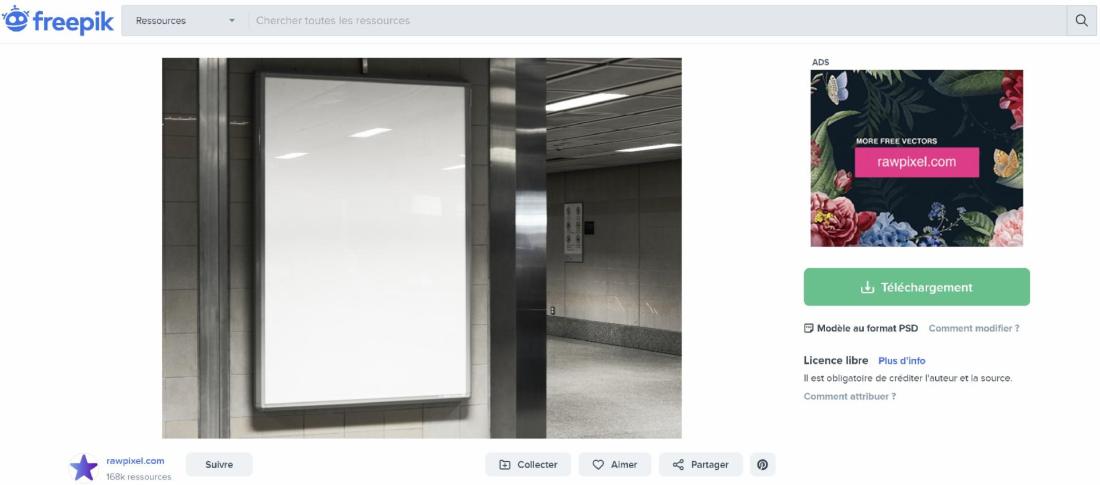Click the Pinterest share icon
The height and width of the screenshot is (485, 1100).
point(763,465)
